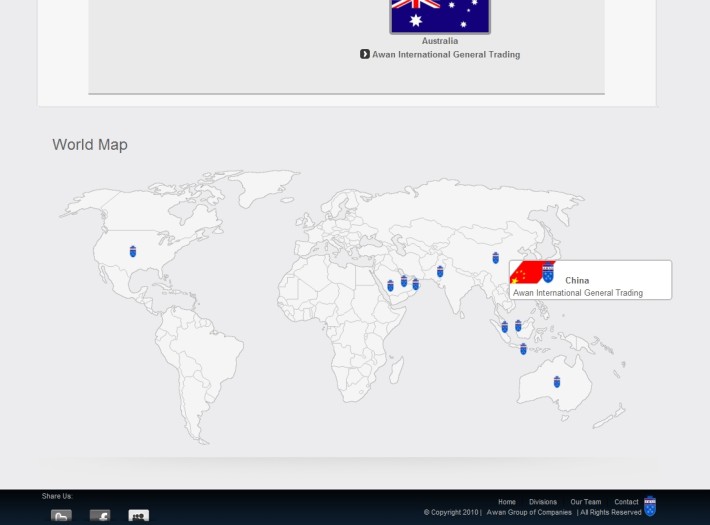Share the page via Facebook icon
The height and width of the screenshot is (525, 710).
click(99, 516)
